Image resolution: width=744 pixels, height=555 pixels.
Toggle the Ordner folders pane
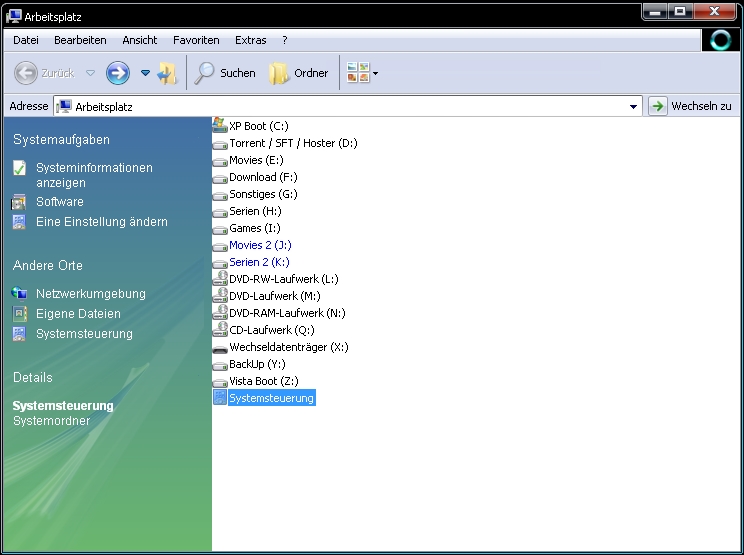(x=298, y=73)
